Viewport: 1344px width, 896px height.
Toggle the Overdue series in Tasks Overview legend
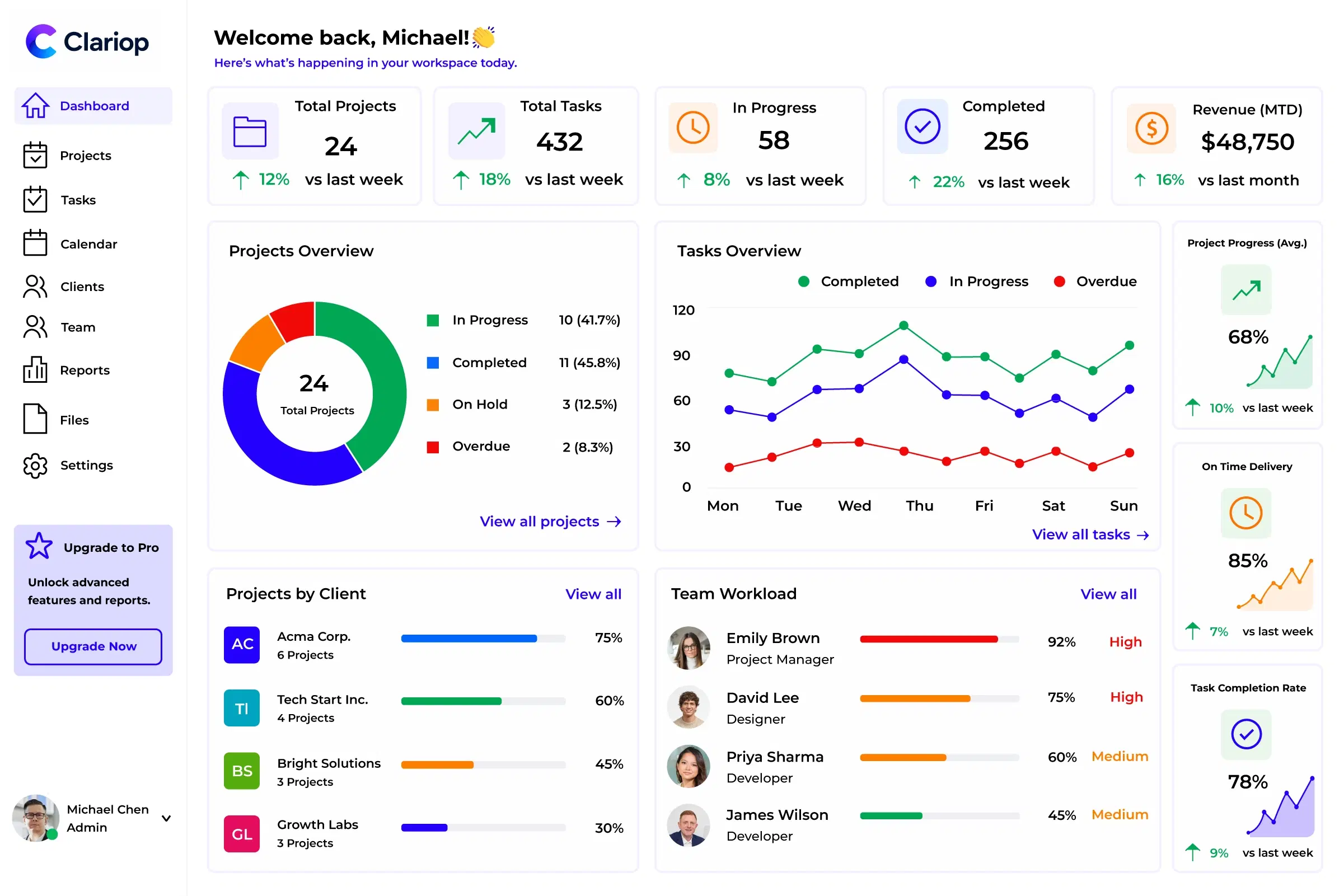click(x=1095, y=281)
